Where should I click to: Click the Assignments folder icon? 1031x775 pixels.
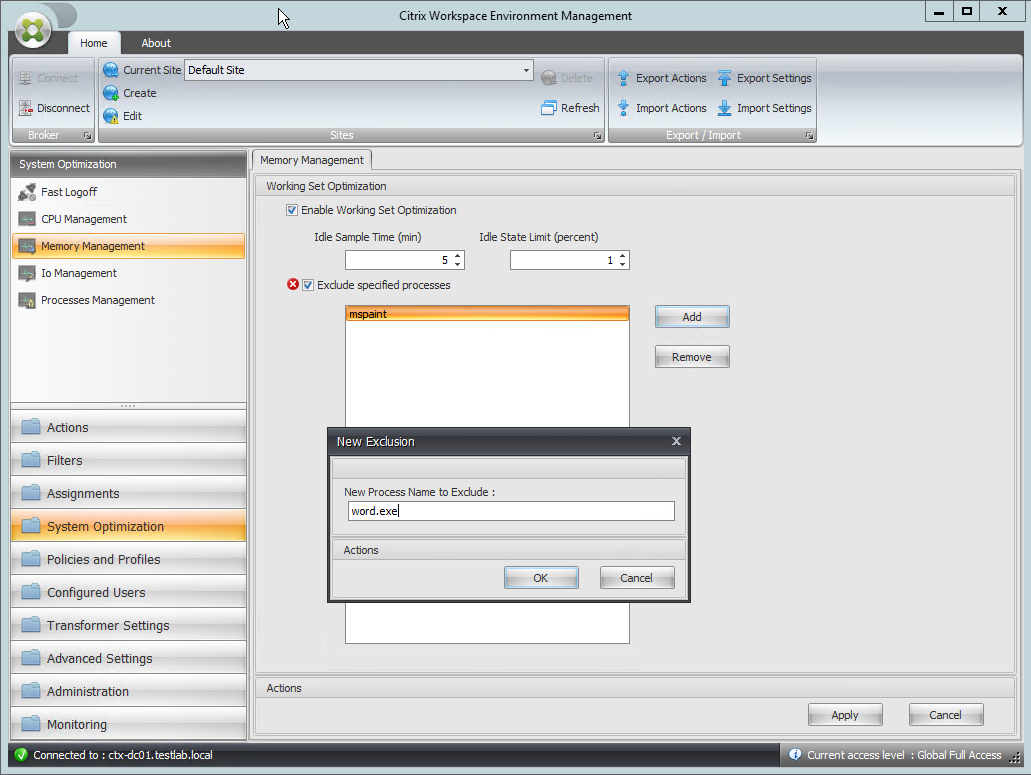(31, 493)
